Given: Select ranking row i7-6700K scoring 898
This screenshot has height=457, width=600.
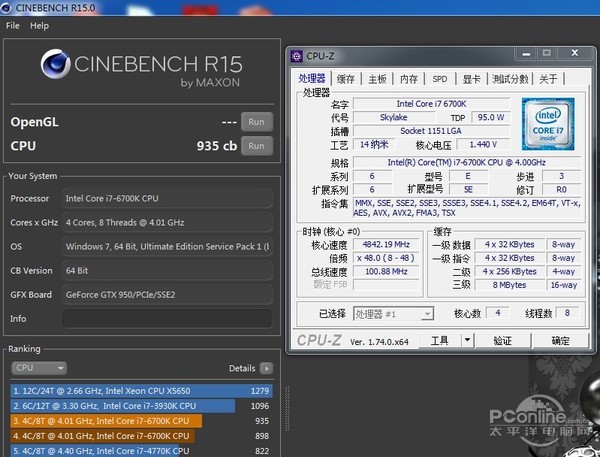Looking at the screenshot, I should tap(141, 436).
